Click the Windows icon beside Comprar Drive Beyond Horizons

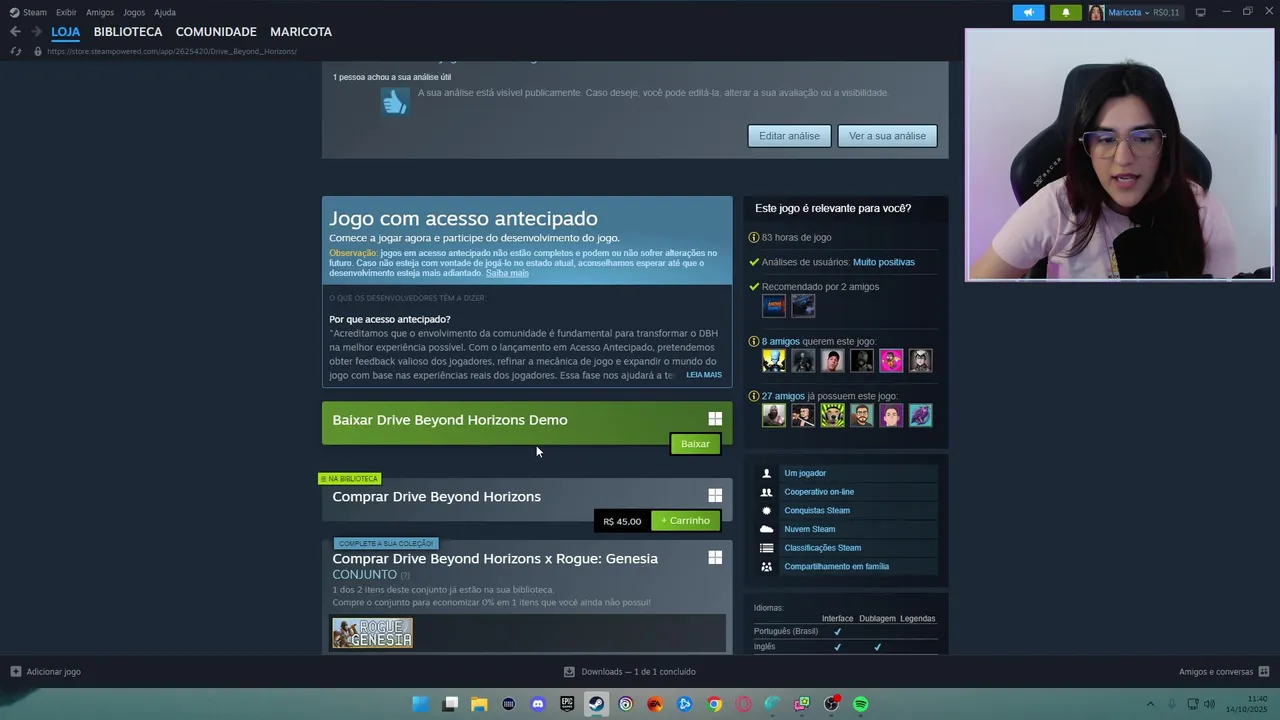click(715, 495)
